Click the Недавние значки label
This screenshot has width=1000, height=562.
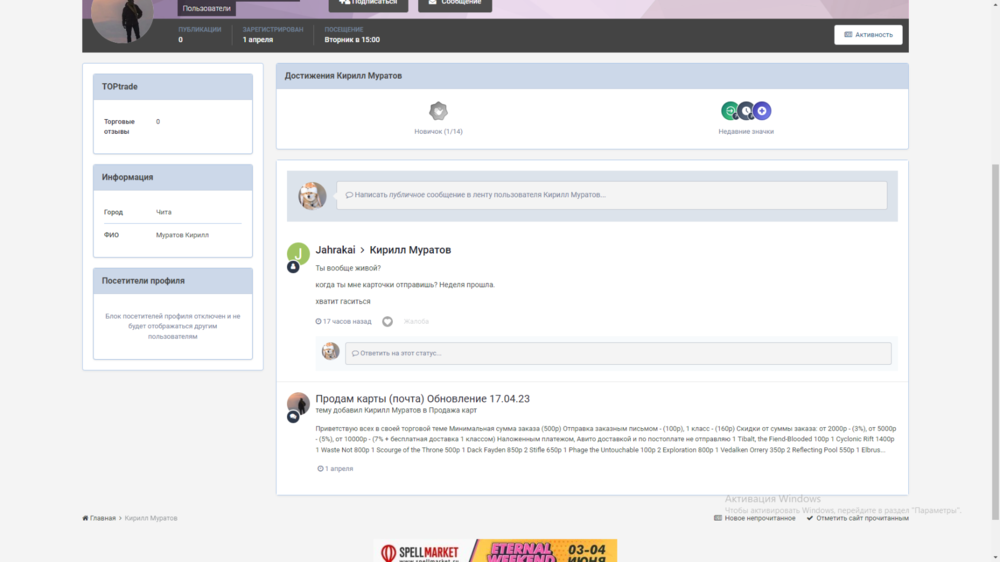pyautogui.click(x=746, y=131)
